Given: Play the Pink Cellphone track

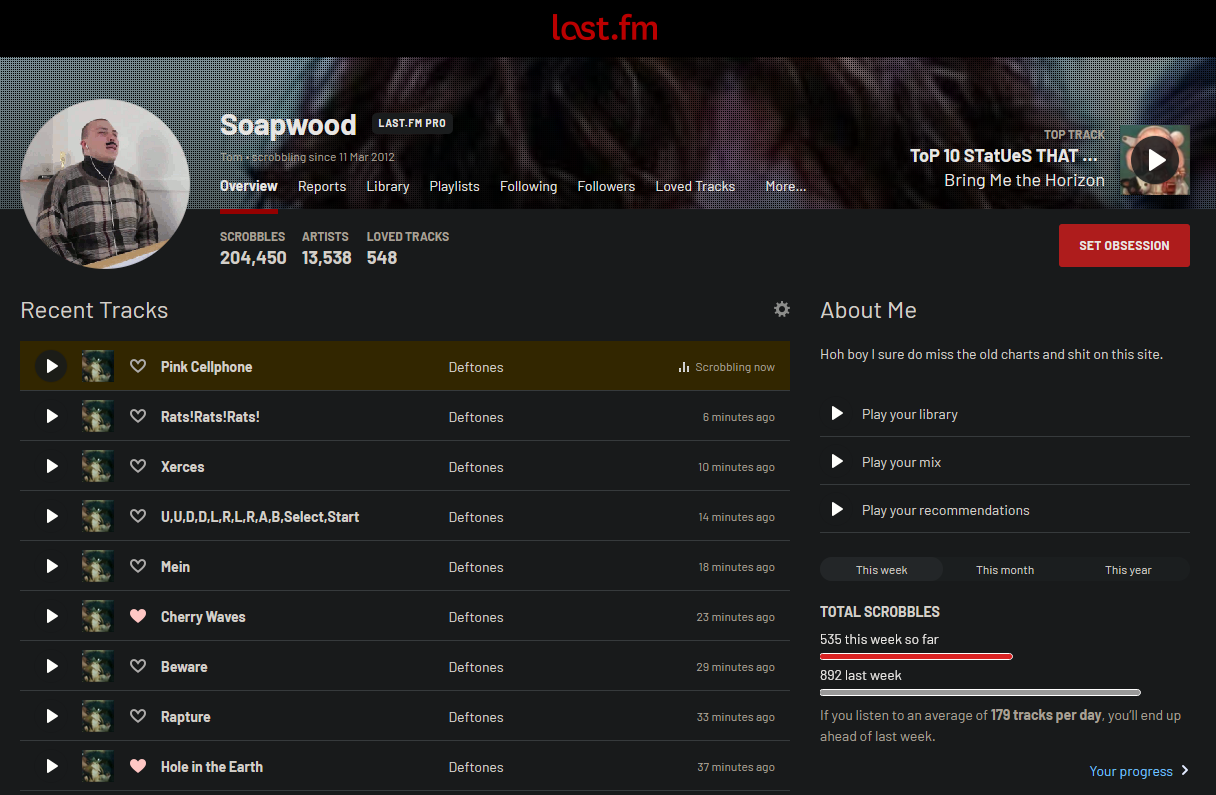Looking at the screenshot, I should point(52,367).
